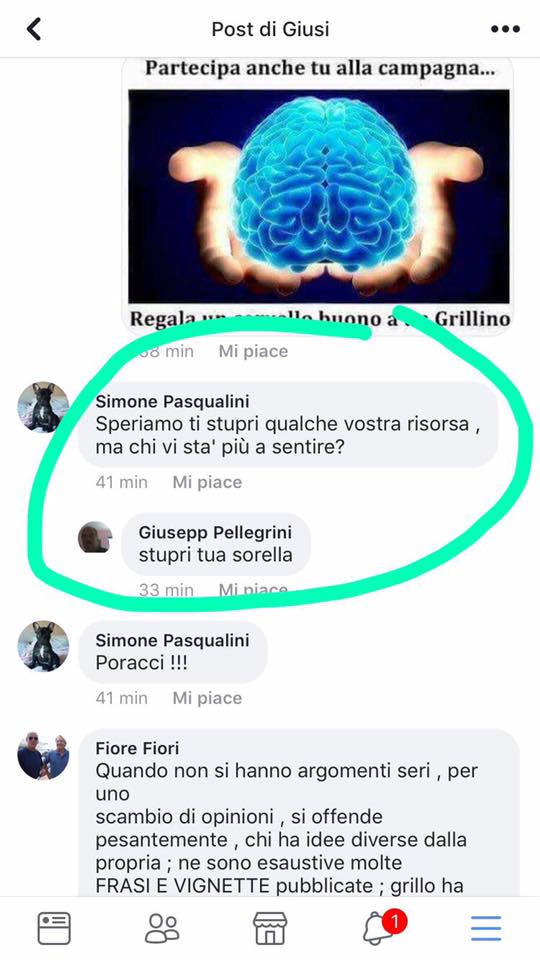Open the brain campaign image
540x960 pixels.
click(x=318, y=196)
